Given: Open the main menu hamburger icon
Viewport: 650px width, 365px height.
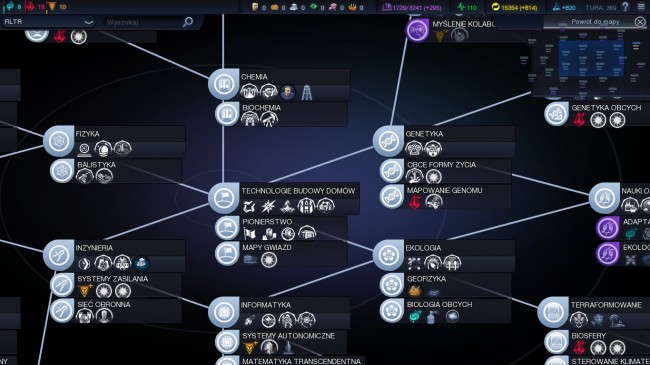Looking at the screenshot, I should pos(641,7).
